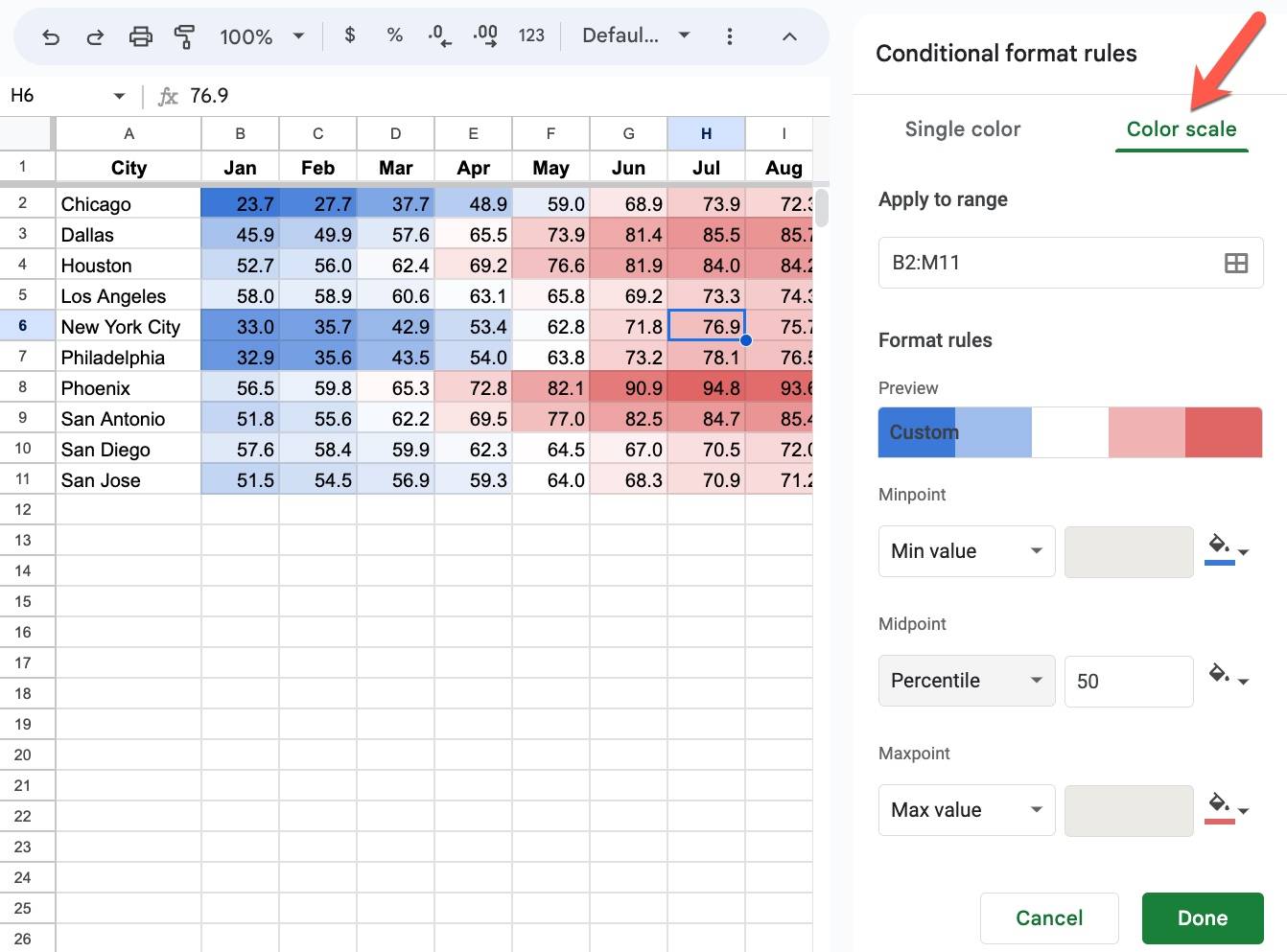The height and width of the screenshot is (952, 1287).
Task: Click the Cancel button
Action: coord(1048,917)
